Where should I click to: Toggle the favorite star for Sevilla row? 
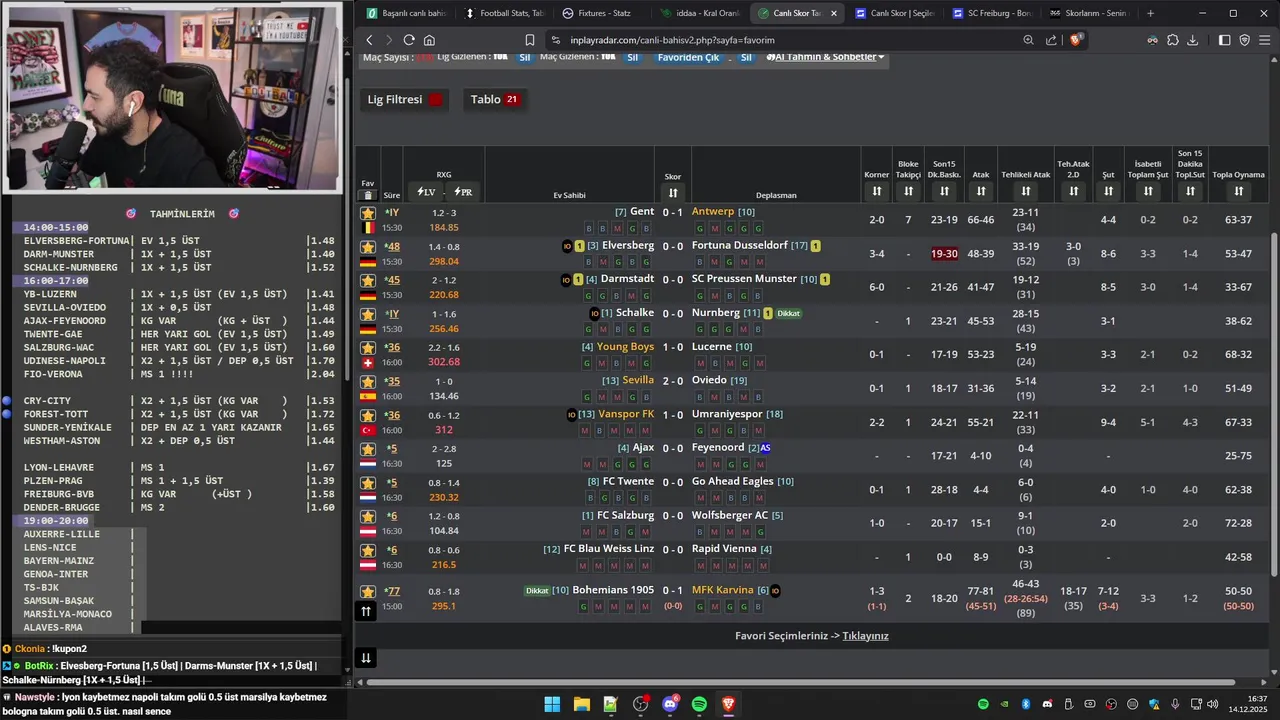368,381
